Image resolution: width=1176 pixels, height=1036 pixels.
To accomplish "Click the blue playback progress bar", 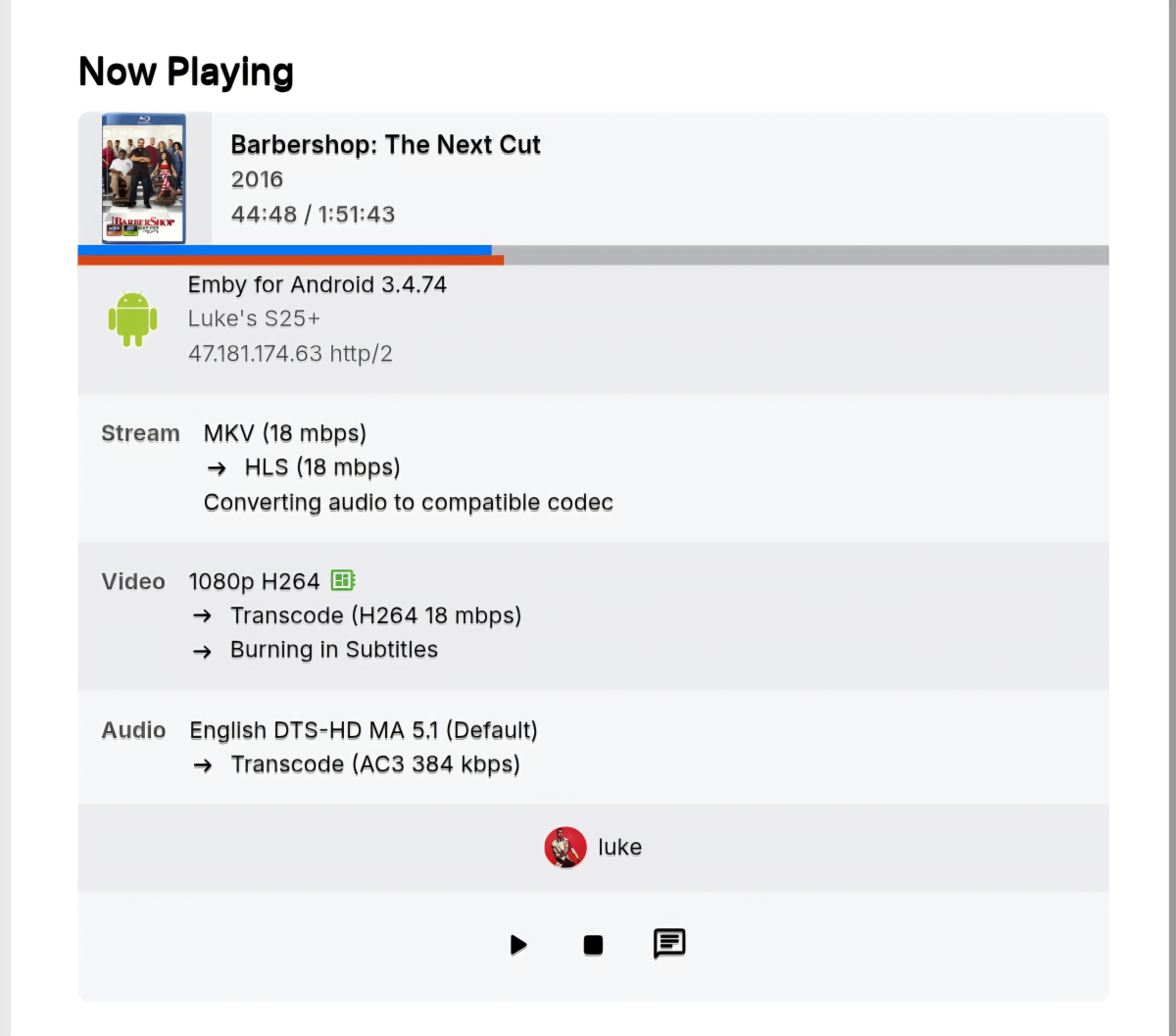I will pos(284,250).
